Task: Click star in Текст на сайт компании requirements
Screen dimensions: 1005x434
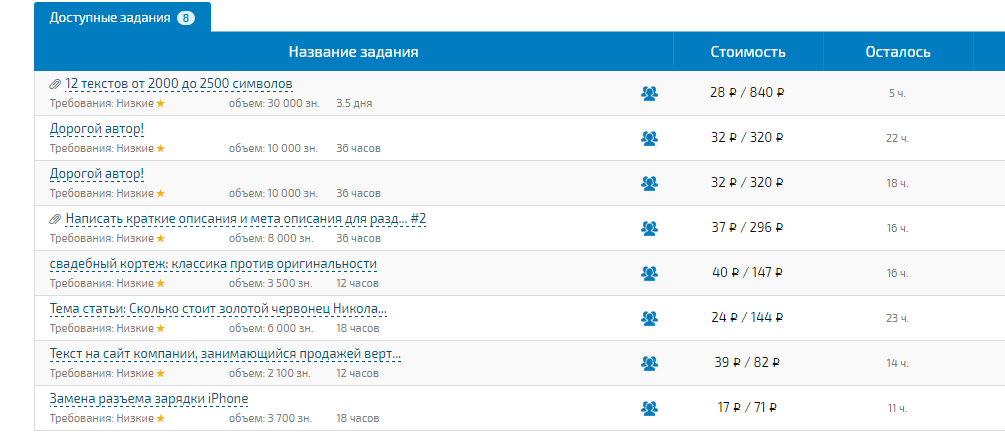Action: pyautogui.click(x=160, y=373)
